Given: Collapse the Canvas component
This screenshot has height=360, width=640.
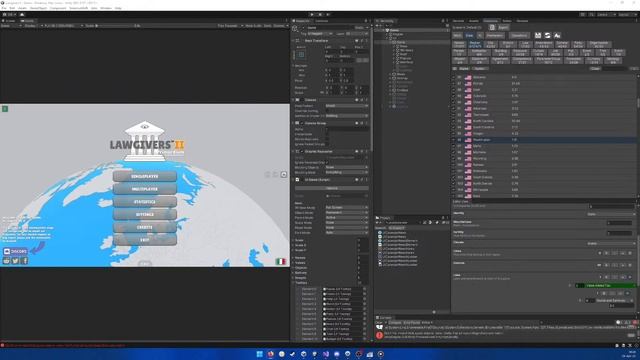Looking at the screenshot, I should 293,100.
